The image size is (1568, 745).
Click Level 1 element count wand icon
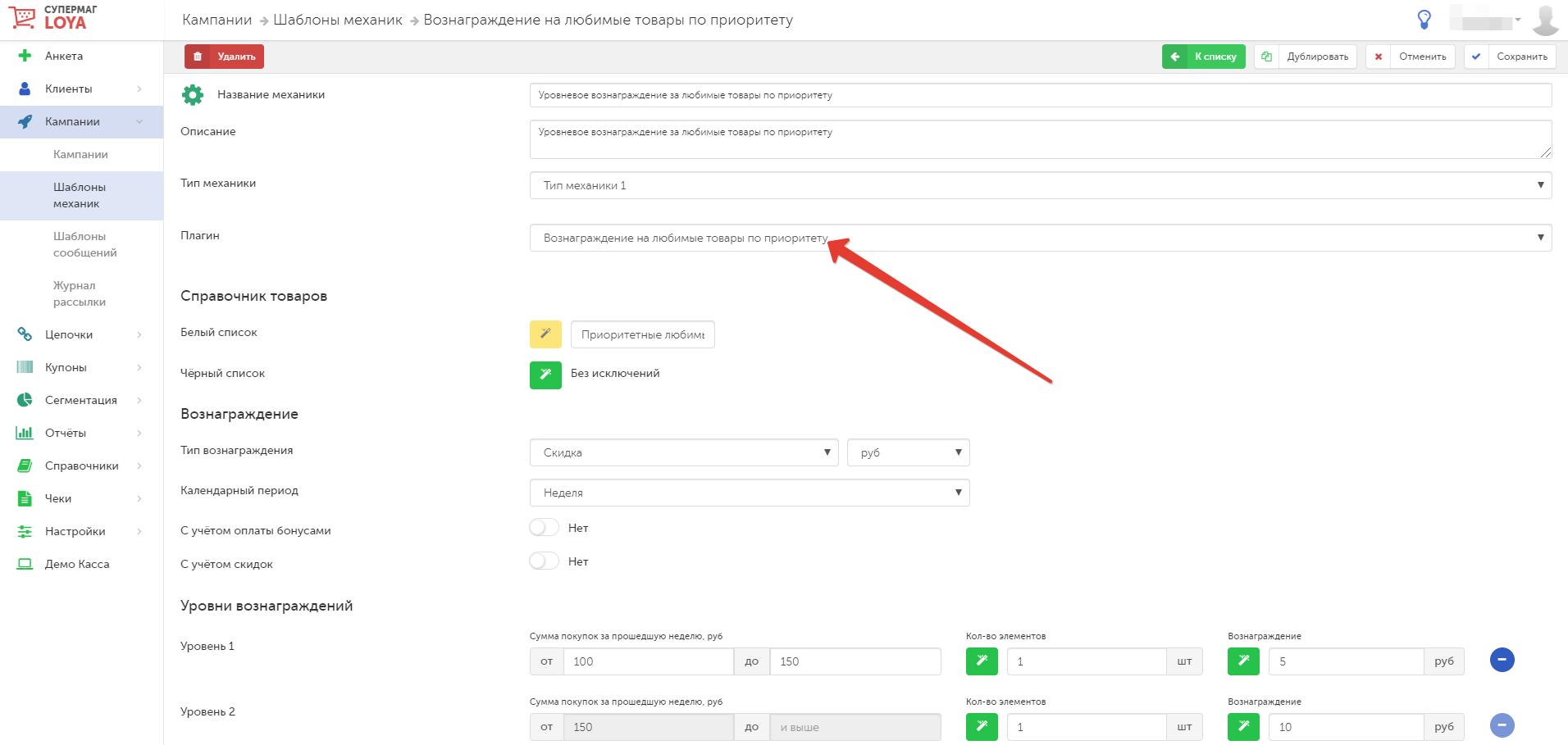982,661
